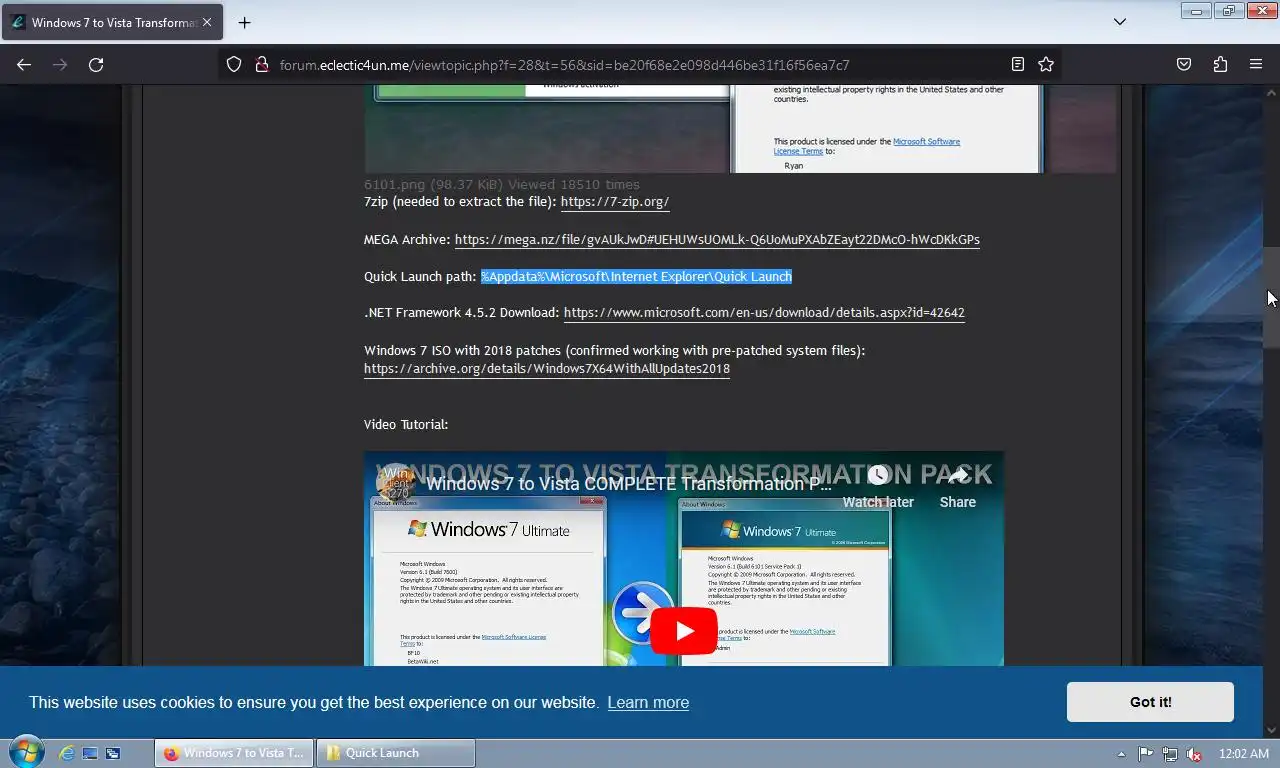The image size is (1280, 768).
Task: Click Switch between windows Quick Launch icon
Action: pos(113,753)
